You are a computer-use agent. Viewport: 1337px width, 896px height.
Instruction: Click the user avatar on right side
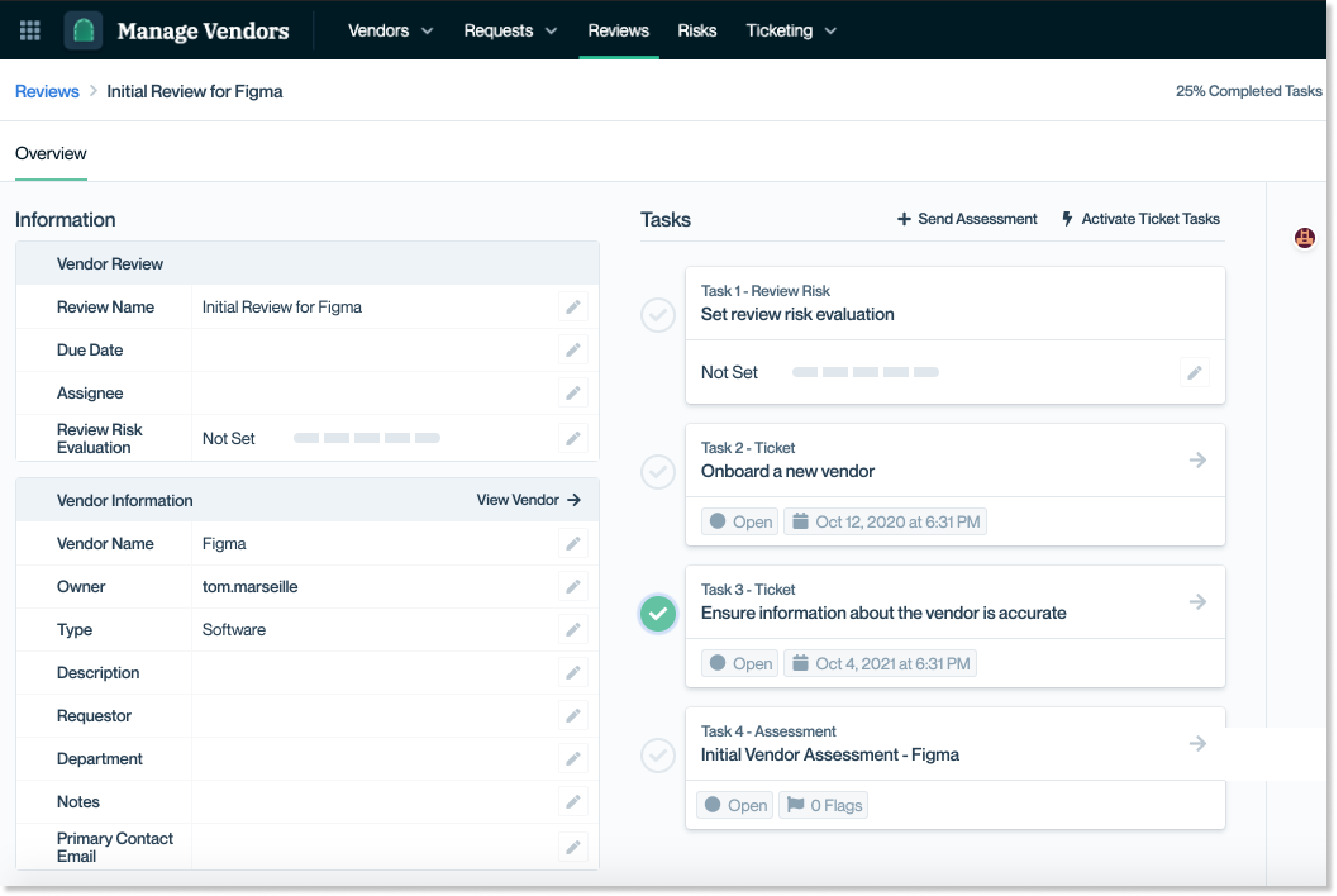tap(1305, 238)
